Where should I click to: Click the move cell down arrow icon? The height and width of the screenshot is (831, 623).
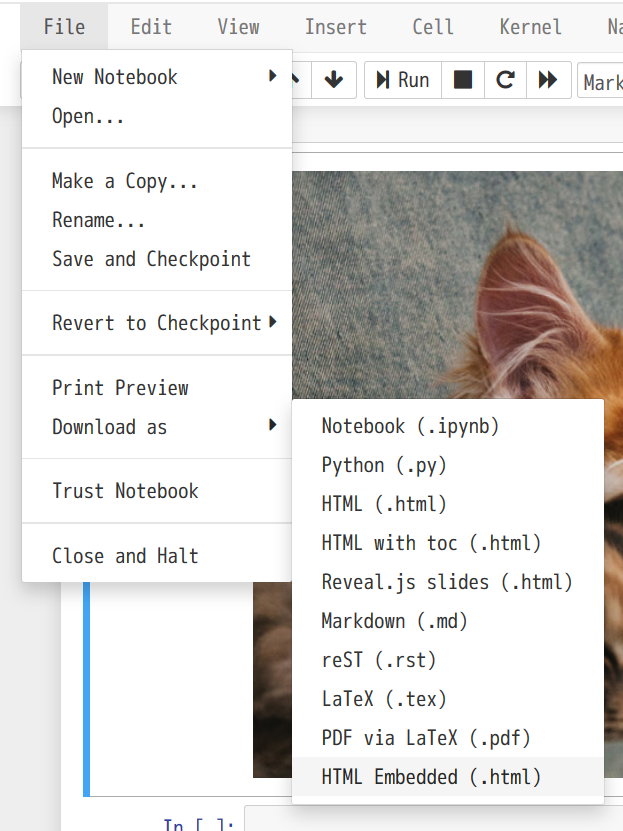click(334, 80)
